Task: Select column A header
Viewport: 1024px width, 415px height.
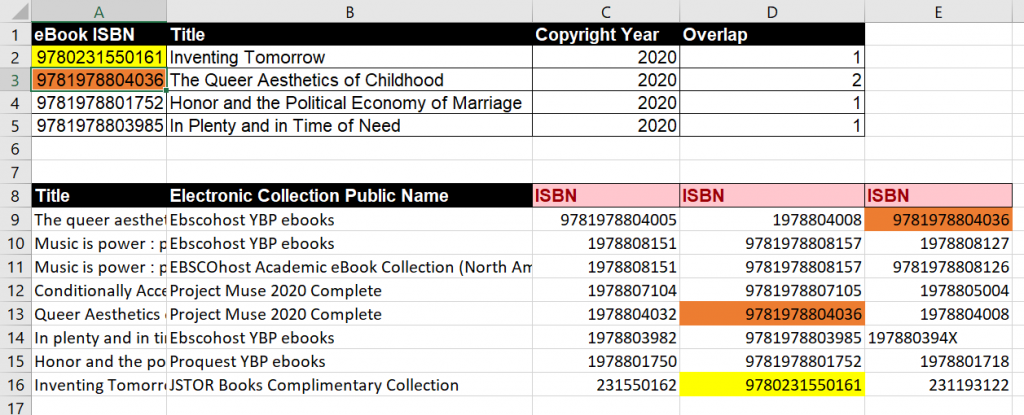Action: point(99,10)
